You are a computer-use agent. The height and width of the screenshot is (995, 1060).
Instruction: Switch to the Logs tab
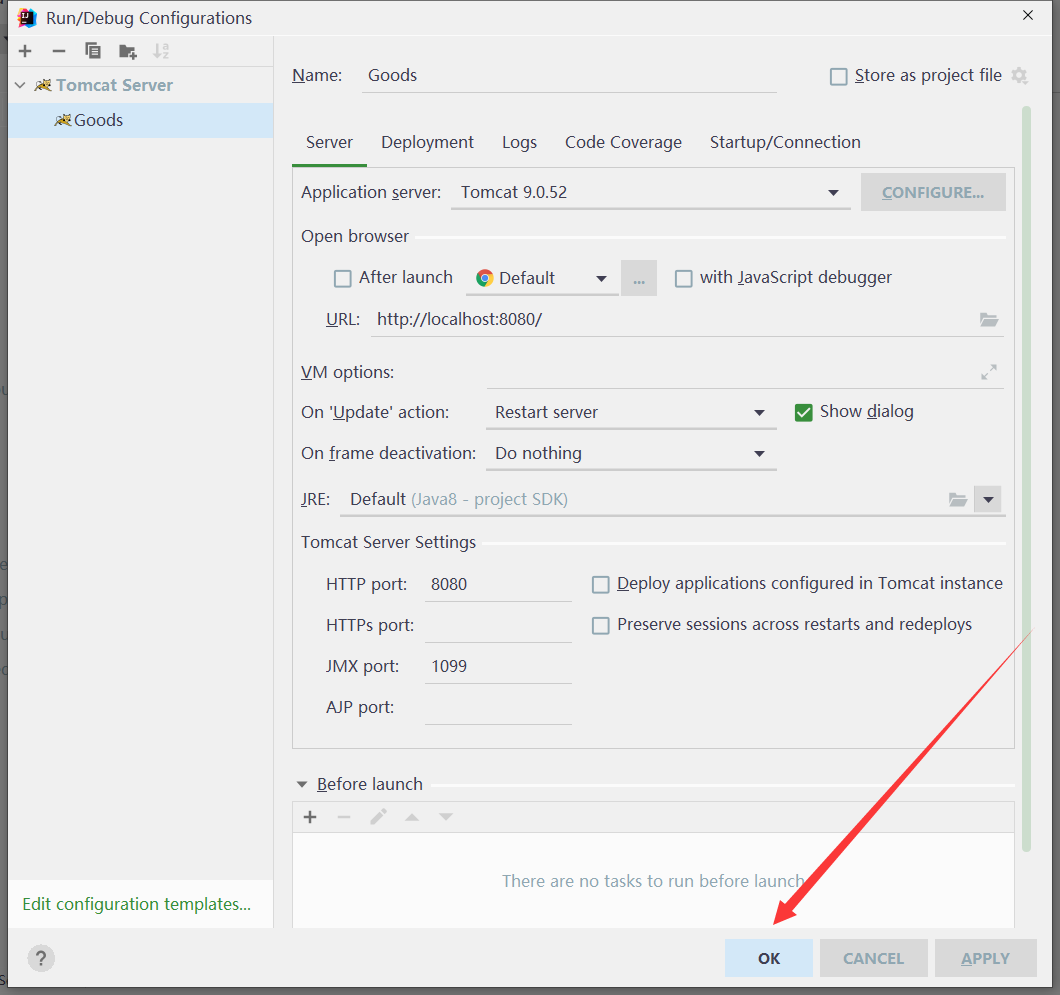coord(519,143)
